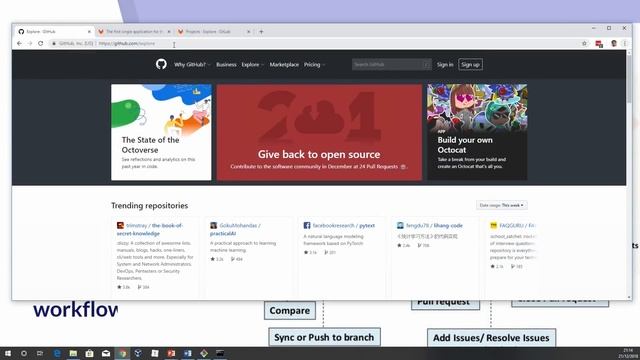Switch to Chrome on the taskbar
The image size is (640, 360).
point(122,353)
